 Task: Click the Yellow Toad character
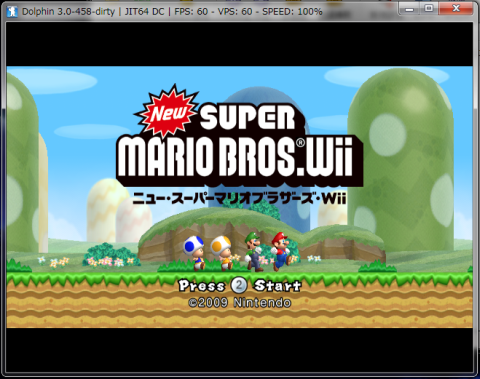222,253
